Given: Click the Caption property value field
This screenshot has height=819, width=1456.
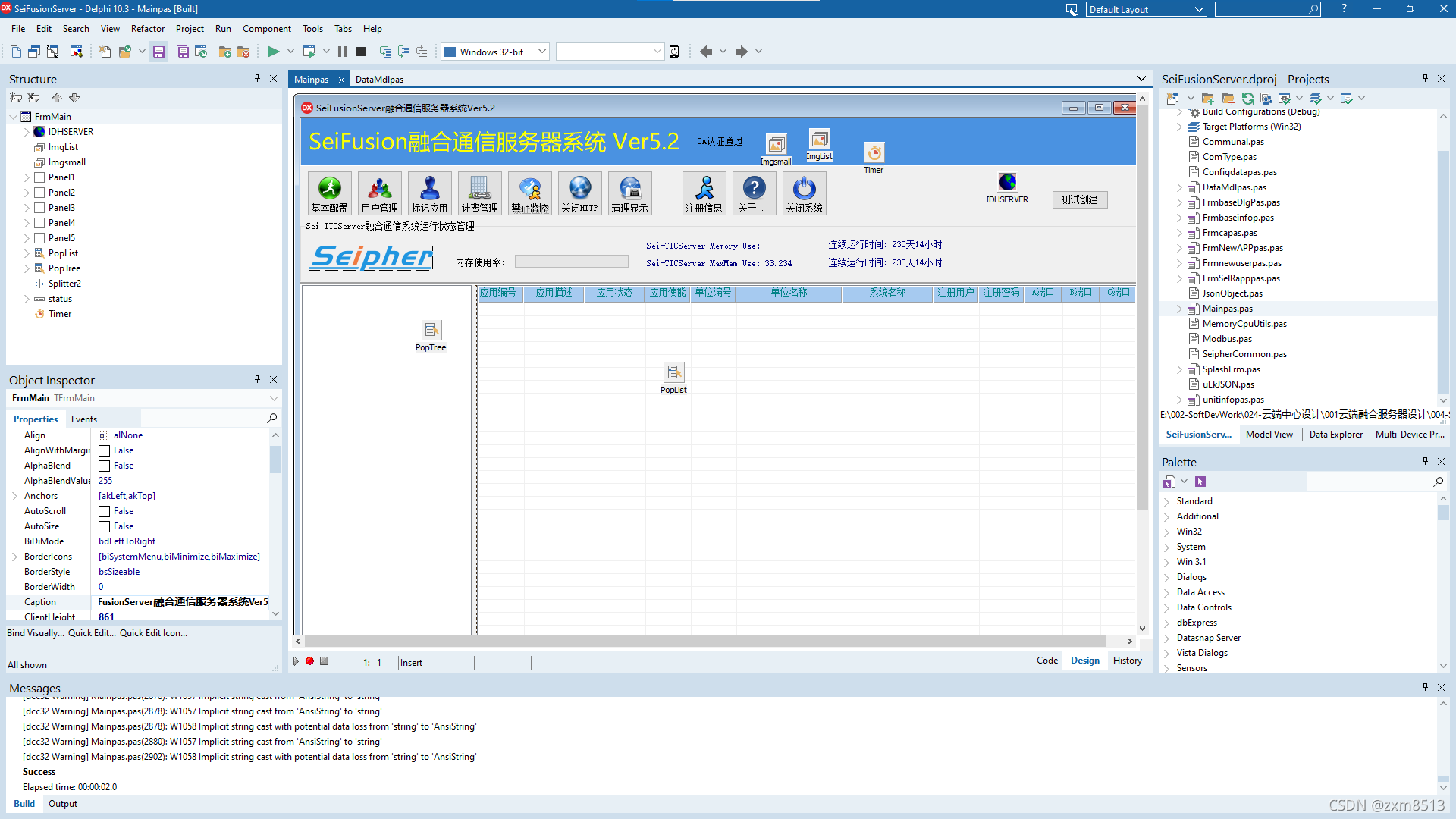Looking at the screenshot, I should coord(182,602).
